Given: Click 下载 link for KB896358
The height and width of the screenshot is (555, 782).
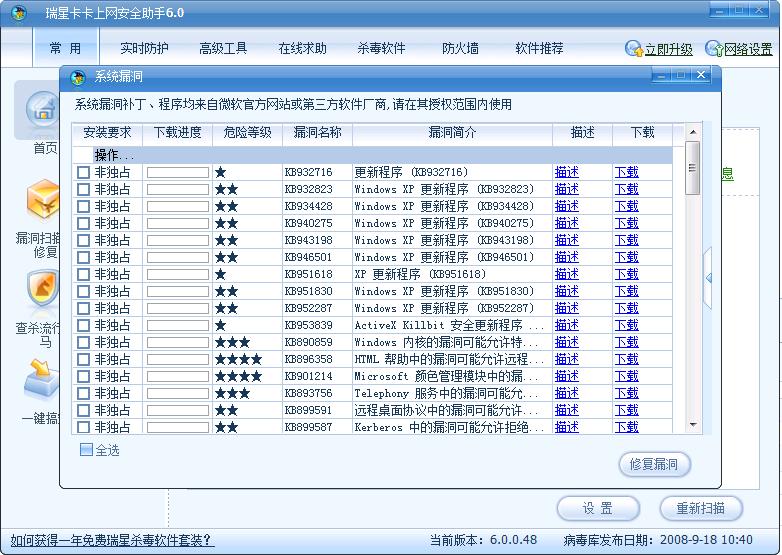Looking at the screenshot, I should tap(626, 359).
